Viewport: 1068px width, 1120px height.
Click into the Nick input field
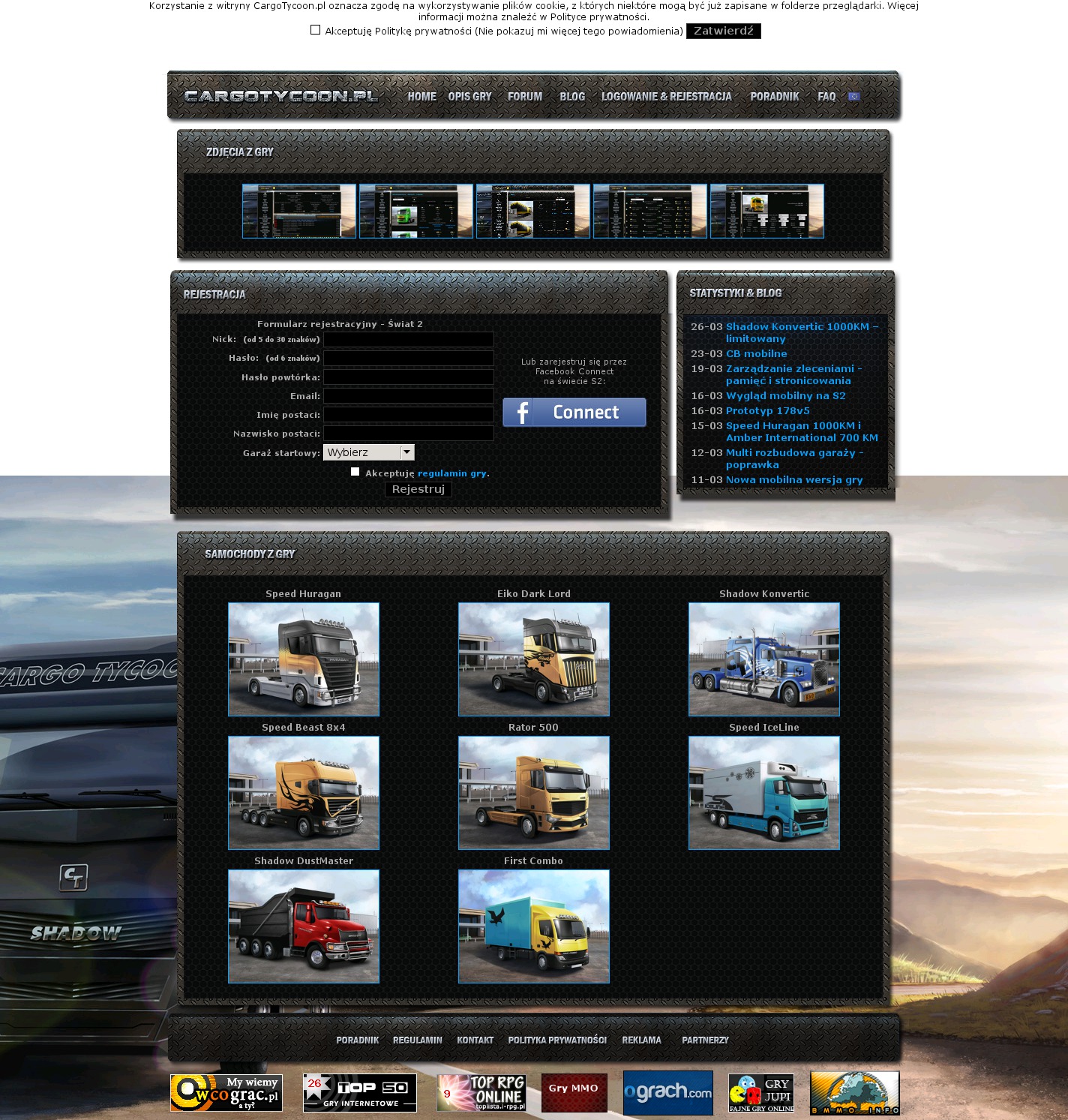pos(408,340)
